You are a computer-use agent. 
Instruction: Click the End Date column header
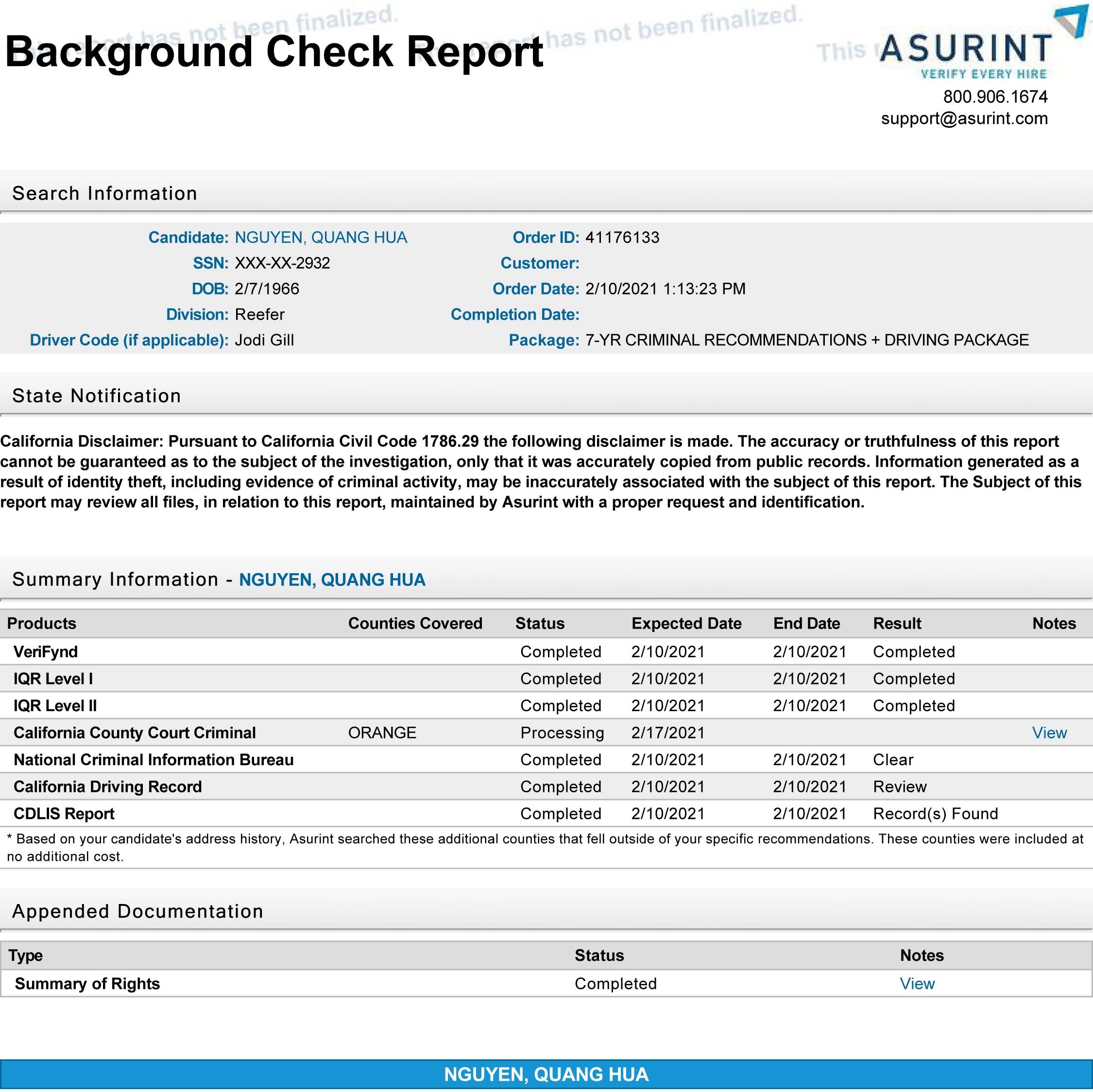point(806,624)
